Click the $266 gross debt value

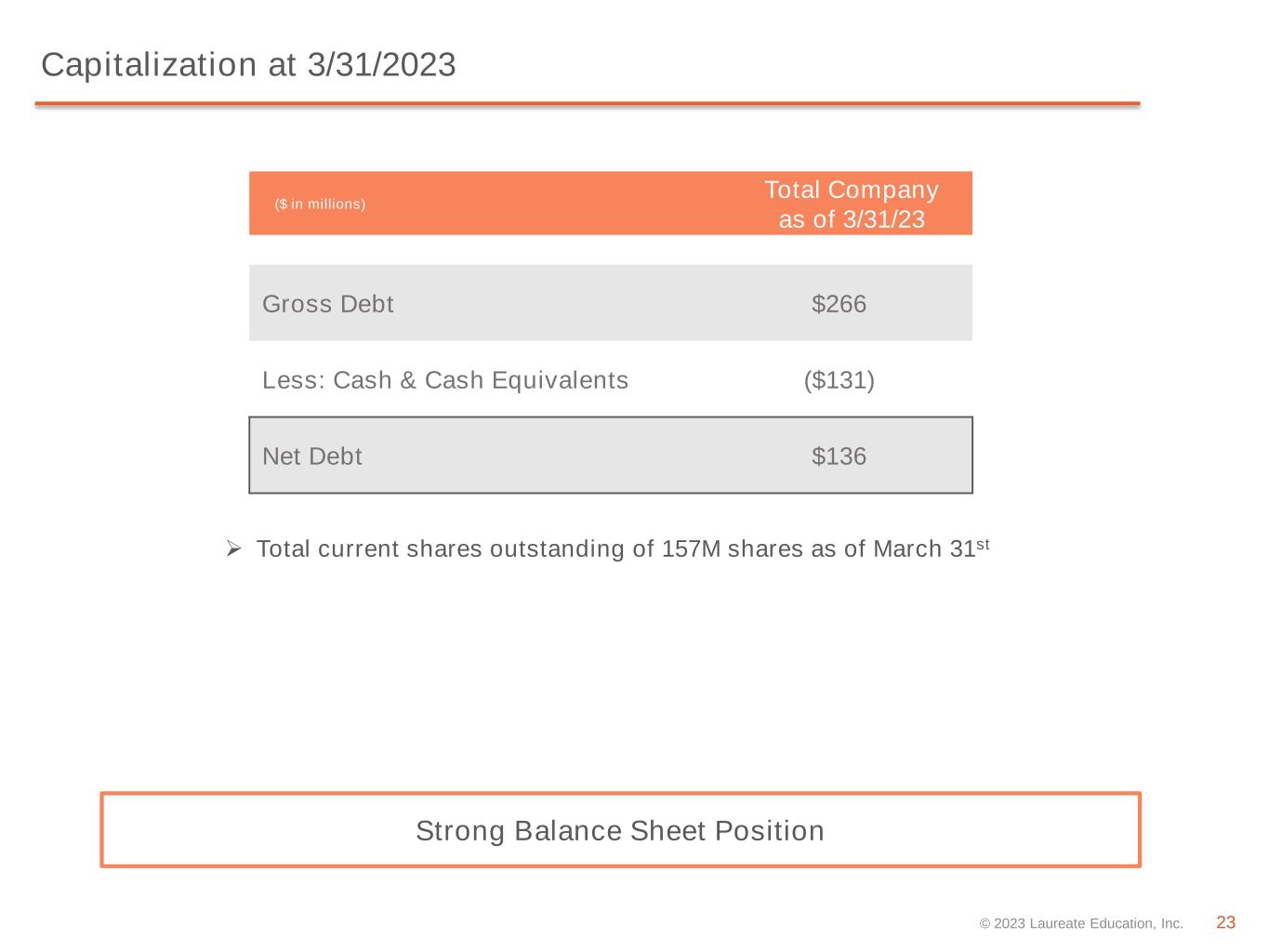tap(839, 304)
